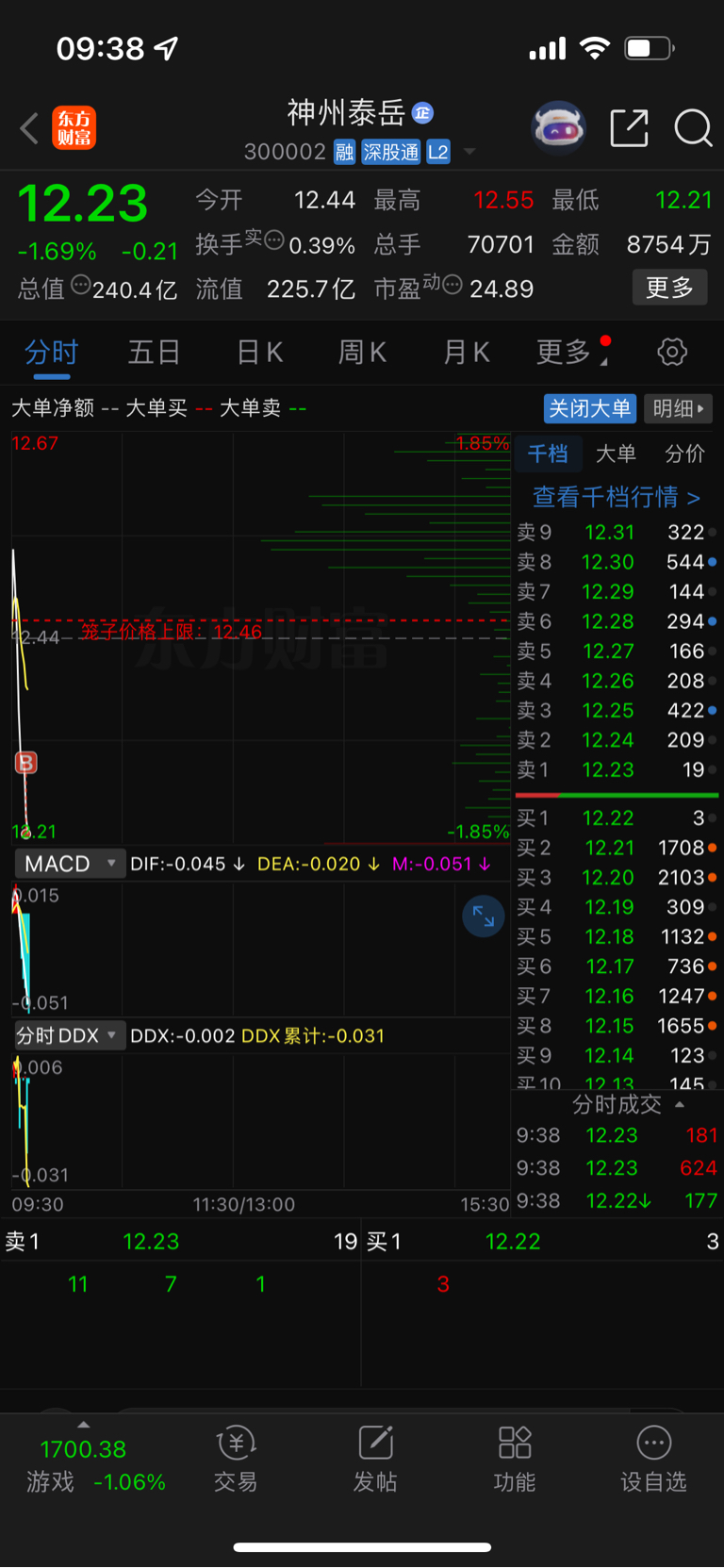This screenshot has width=724, height=1568.
Task: Tap the DDX累计 -0.031 value
Action: pyautogui.click(x=314, y=1035)
